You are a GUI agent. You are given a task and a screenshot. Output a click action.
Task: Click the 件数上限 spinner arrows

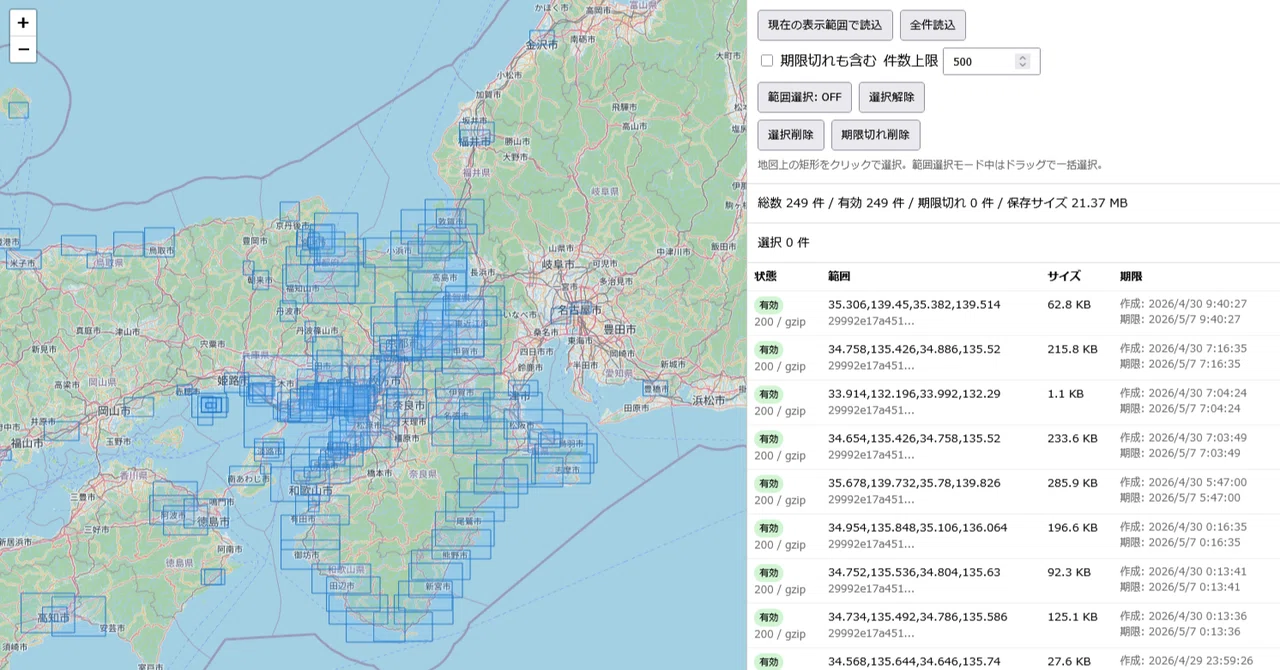coord(1022,61)
